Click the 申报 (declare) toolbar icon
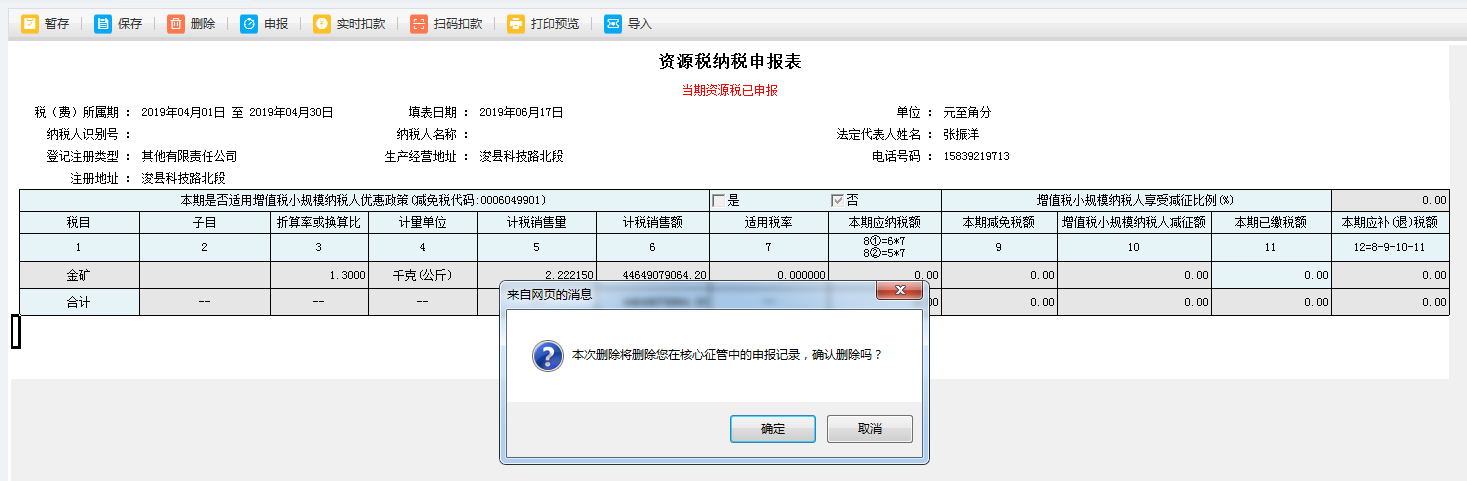 pyautogui.click(x=249, y=24)
